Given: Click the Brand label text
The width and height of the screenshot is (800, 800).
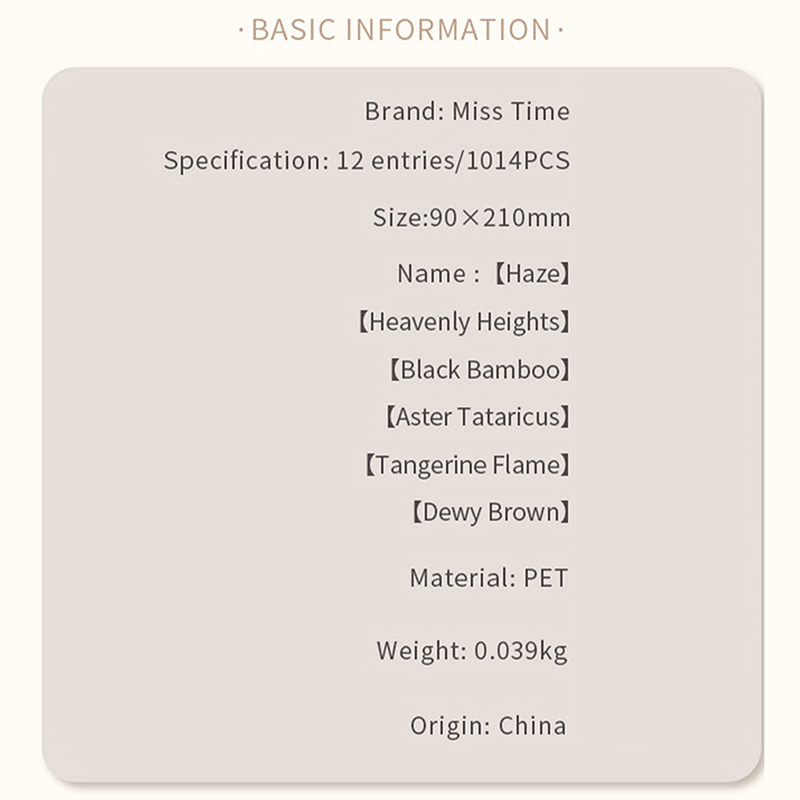Looking at the screenshot, I should coord(402,112).
